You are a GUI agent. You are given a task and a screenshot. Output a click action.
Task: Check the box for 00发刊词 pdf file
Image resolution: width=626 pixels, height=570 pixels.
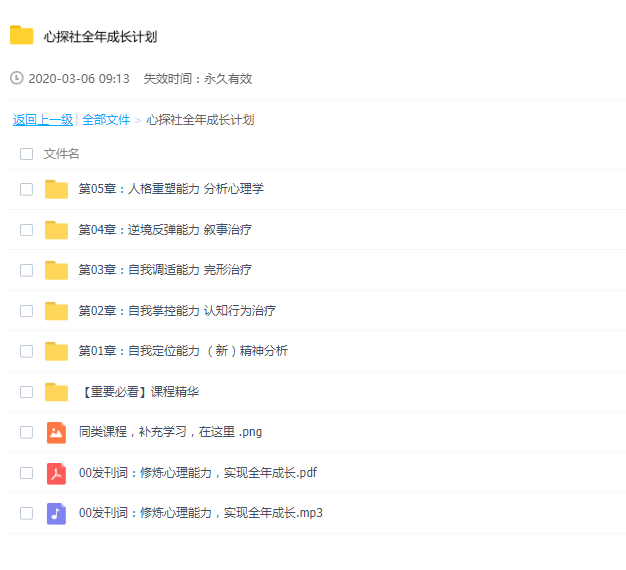26,473
